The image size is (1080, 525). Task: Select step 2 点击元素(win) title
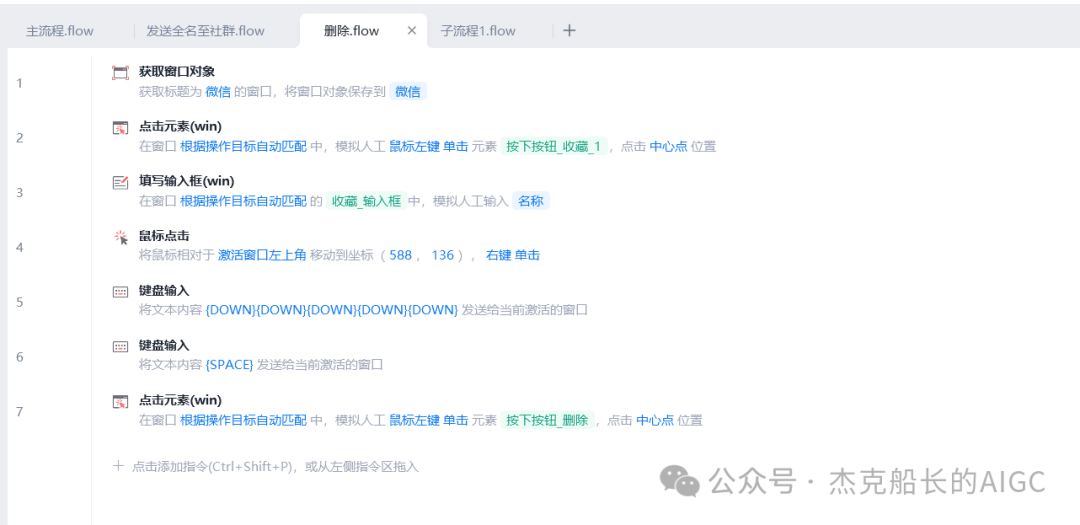tap(180, 126)
